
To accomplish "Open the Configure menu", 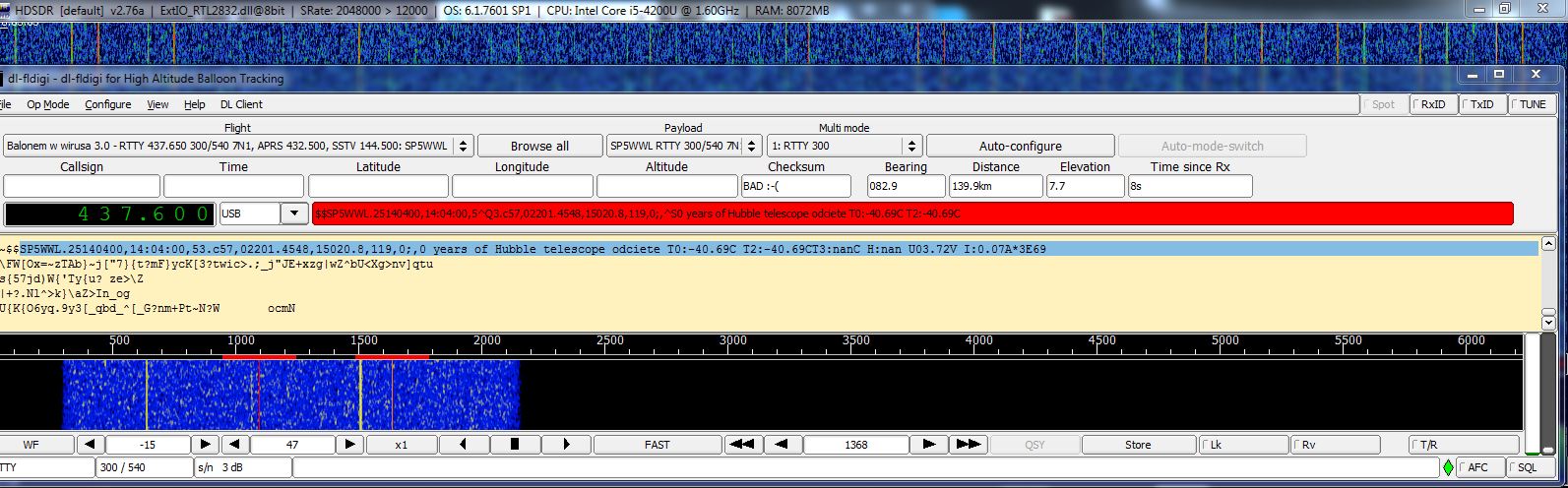I will (x=107, y=104).
